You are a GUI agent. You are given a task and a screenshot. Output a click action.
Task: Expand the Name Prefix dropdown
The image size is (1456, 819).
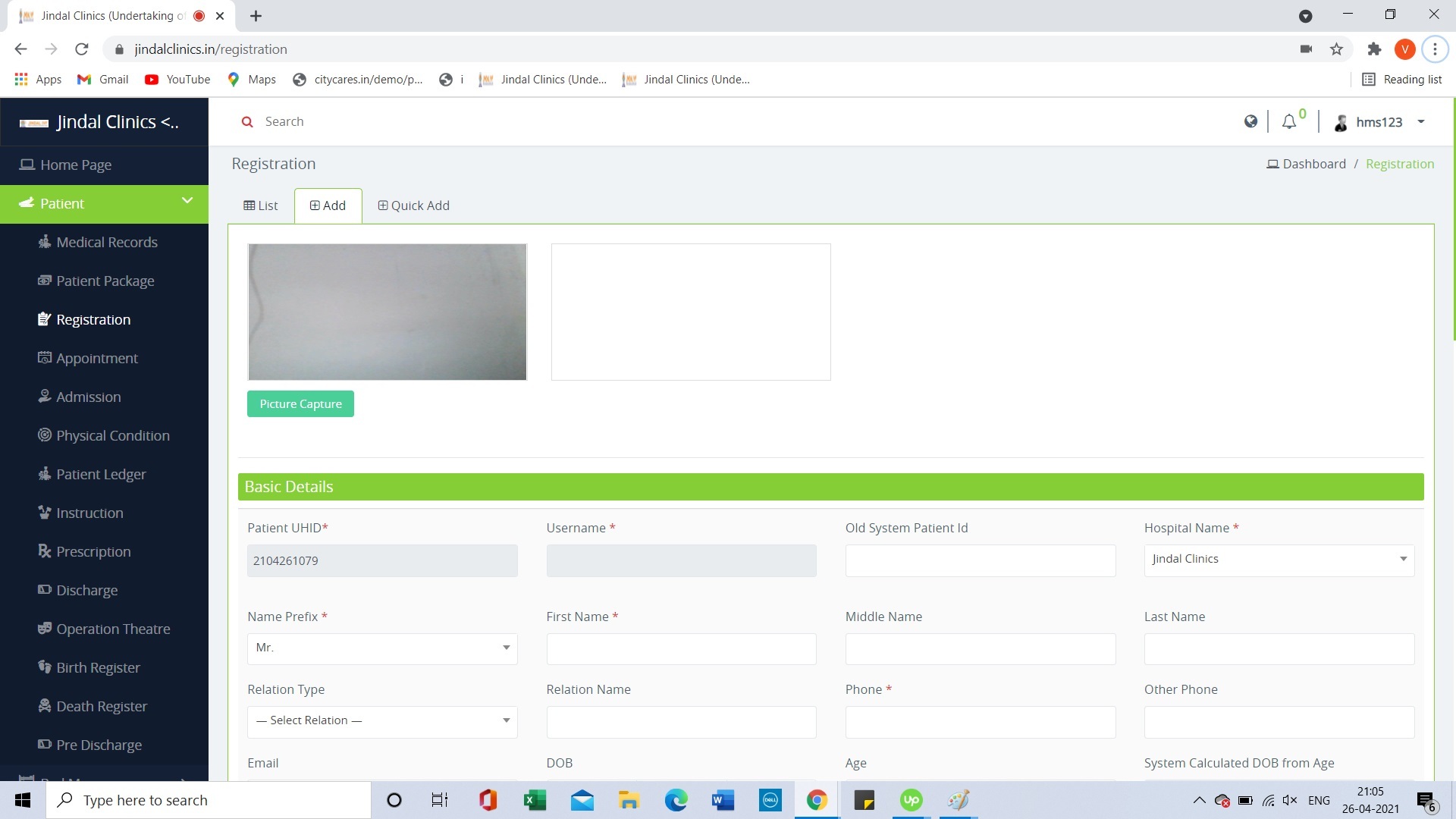382,648
